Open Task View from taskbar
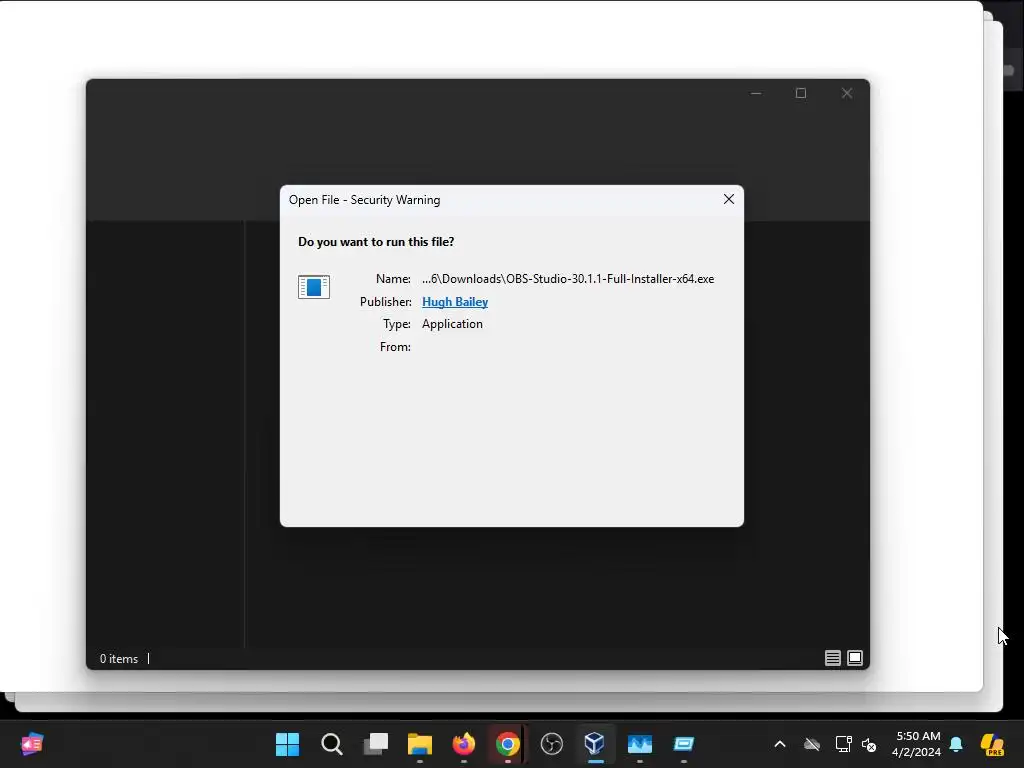This screenshot has height=768, width=1024. click(x=376, y=744)
